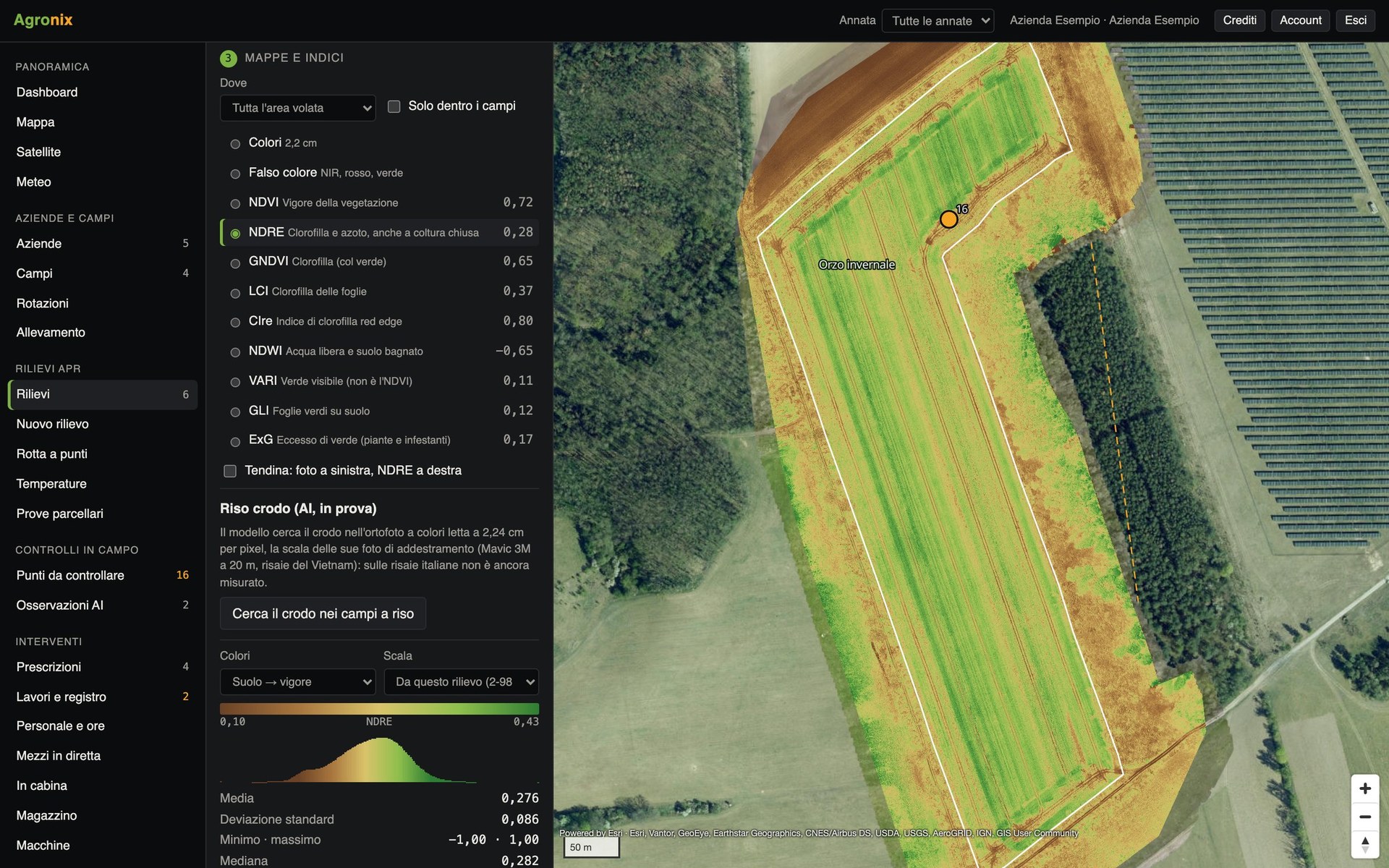Expand the Suolo → vigore color dropdown

point(297,681)
